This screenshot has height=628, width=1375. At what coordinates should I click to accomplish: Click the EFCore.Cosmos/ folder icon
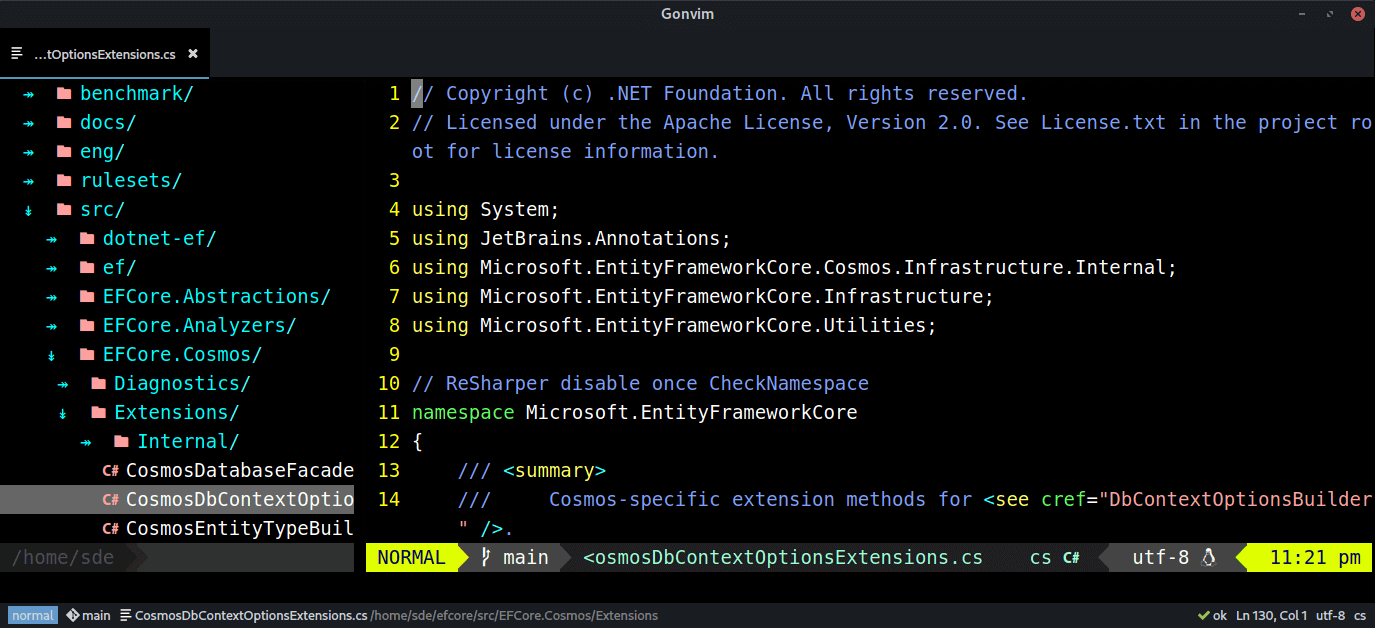coord(86,355)
